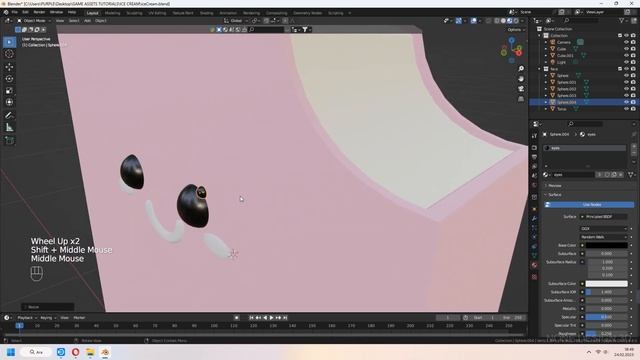640x360 pixels.
Task: Click the Base Color black swatch
Action: [x=607, y=245]
